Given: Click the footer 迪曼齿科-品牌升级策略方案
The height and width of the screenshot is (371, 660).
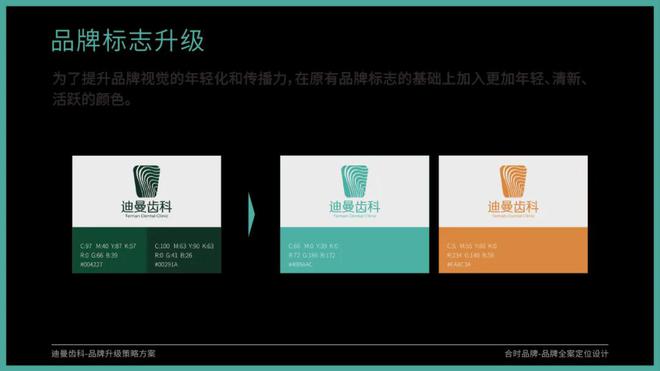Looking at the screenshot, I should pos(104,354).
